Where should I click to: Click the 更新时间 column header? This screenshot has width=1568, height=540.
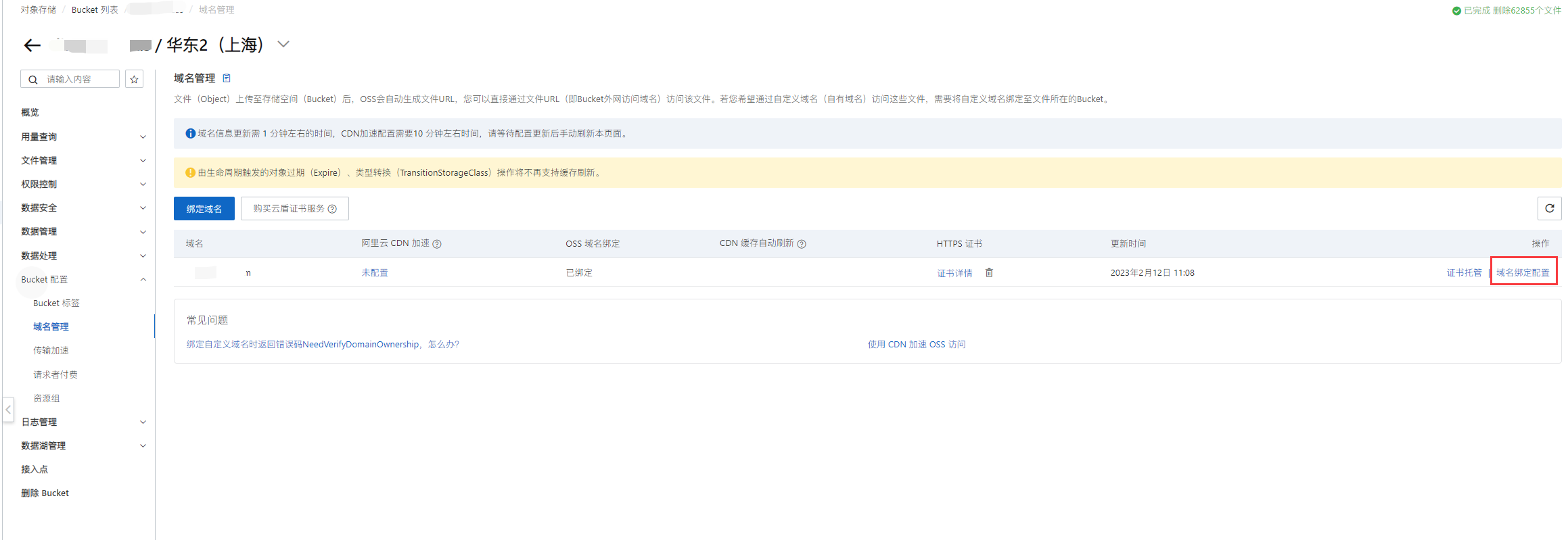tap(1128, 243)
